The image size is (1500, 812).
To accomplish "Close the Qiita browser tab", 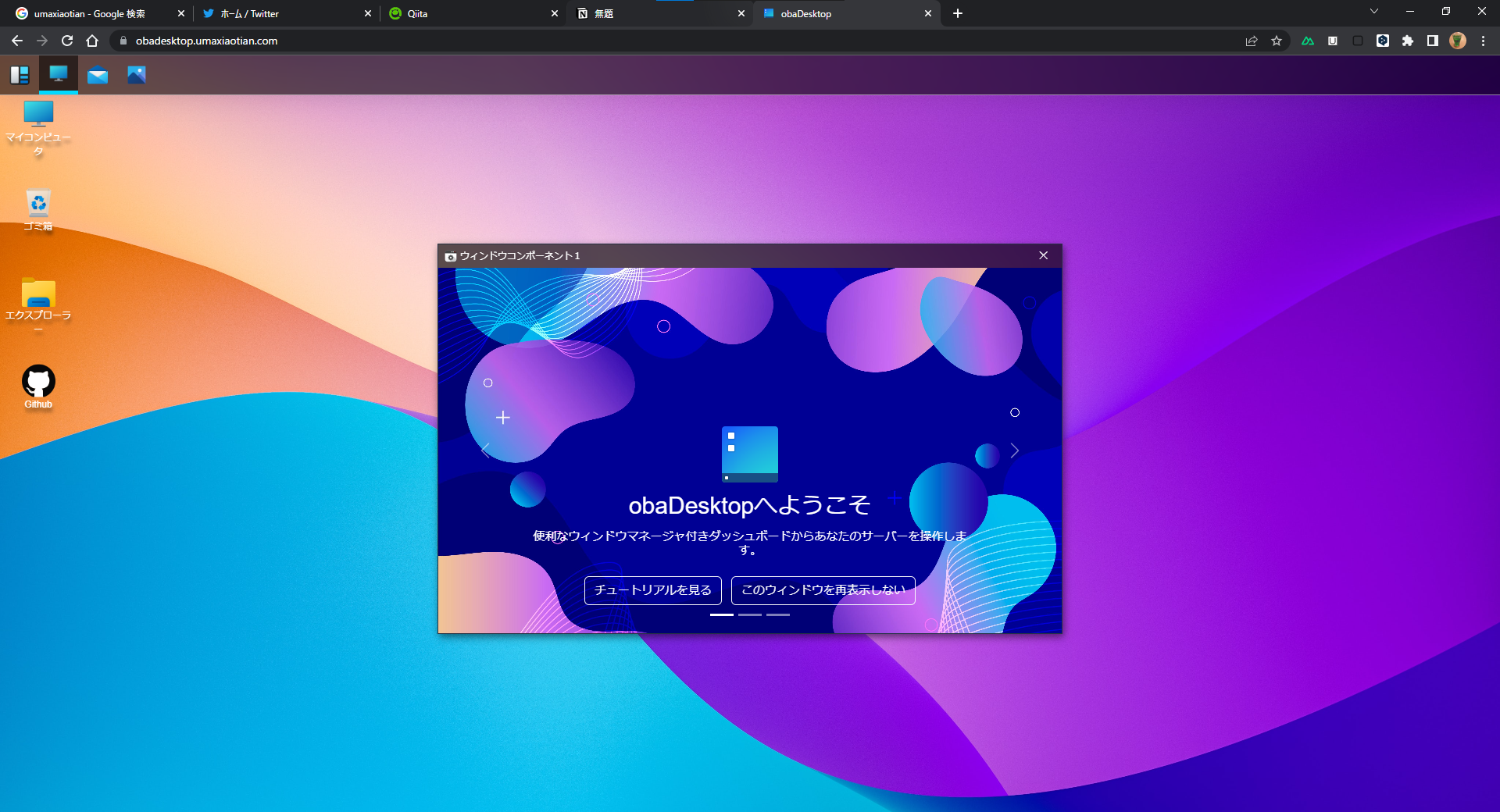I will [555, 13].
